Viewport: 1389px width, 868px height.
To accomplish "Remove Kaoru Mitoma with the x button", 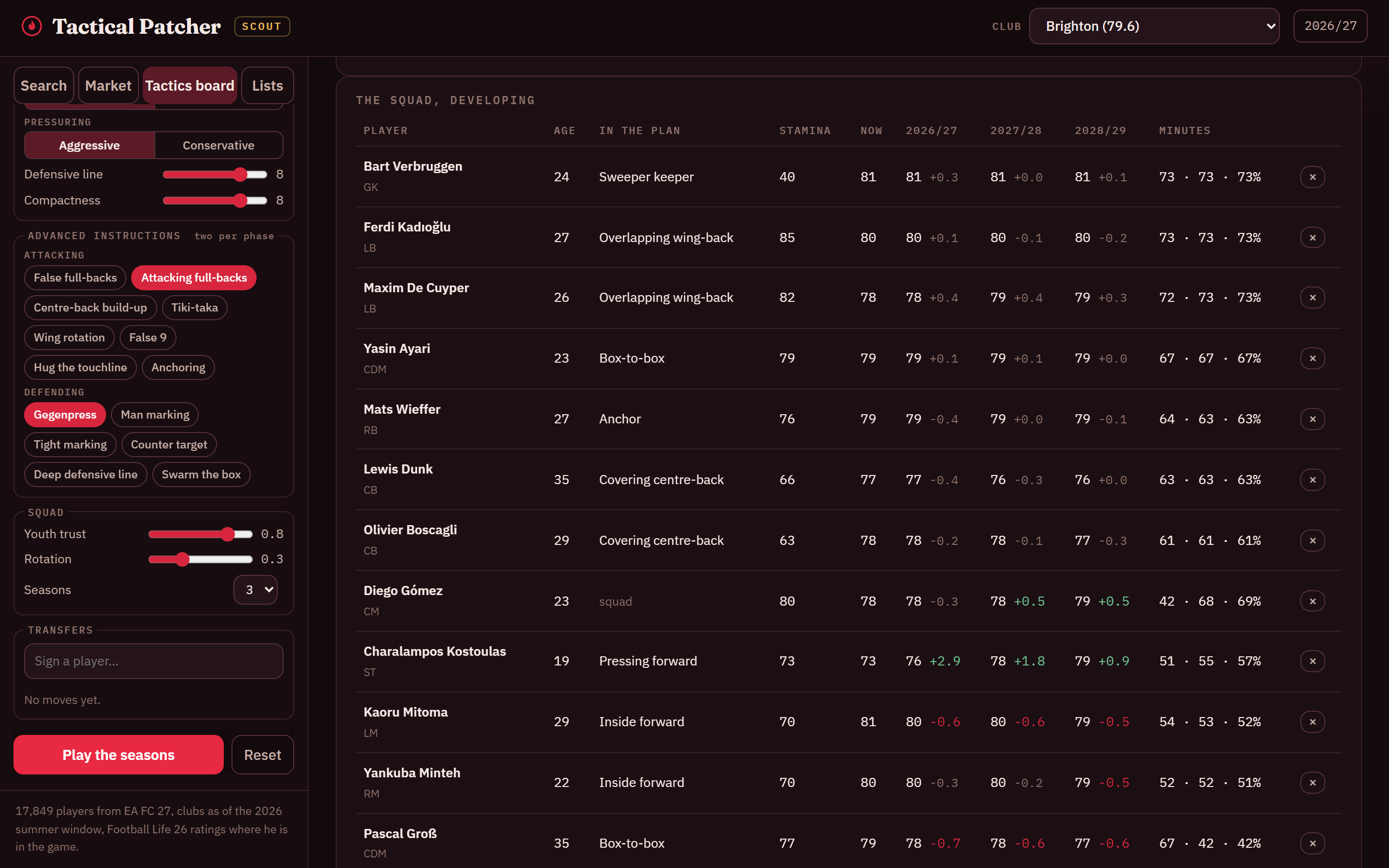I will [x=1312, y=721].
